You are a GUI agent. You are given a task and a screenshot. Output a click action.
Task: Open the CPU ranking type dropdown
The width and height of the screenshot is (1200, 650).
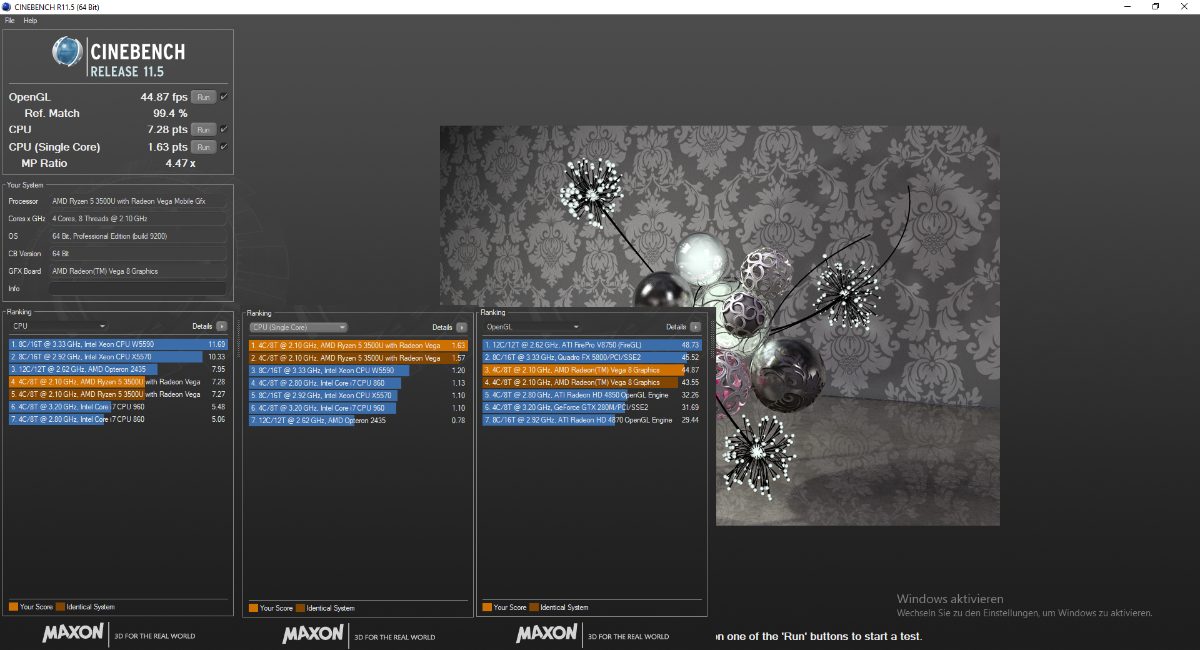[58, 326]
